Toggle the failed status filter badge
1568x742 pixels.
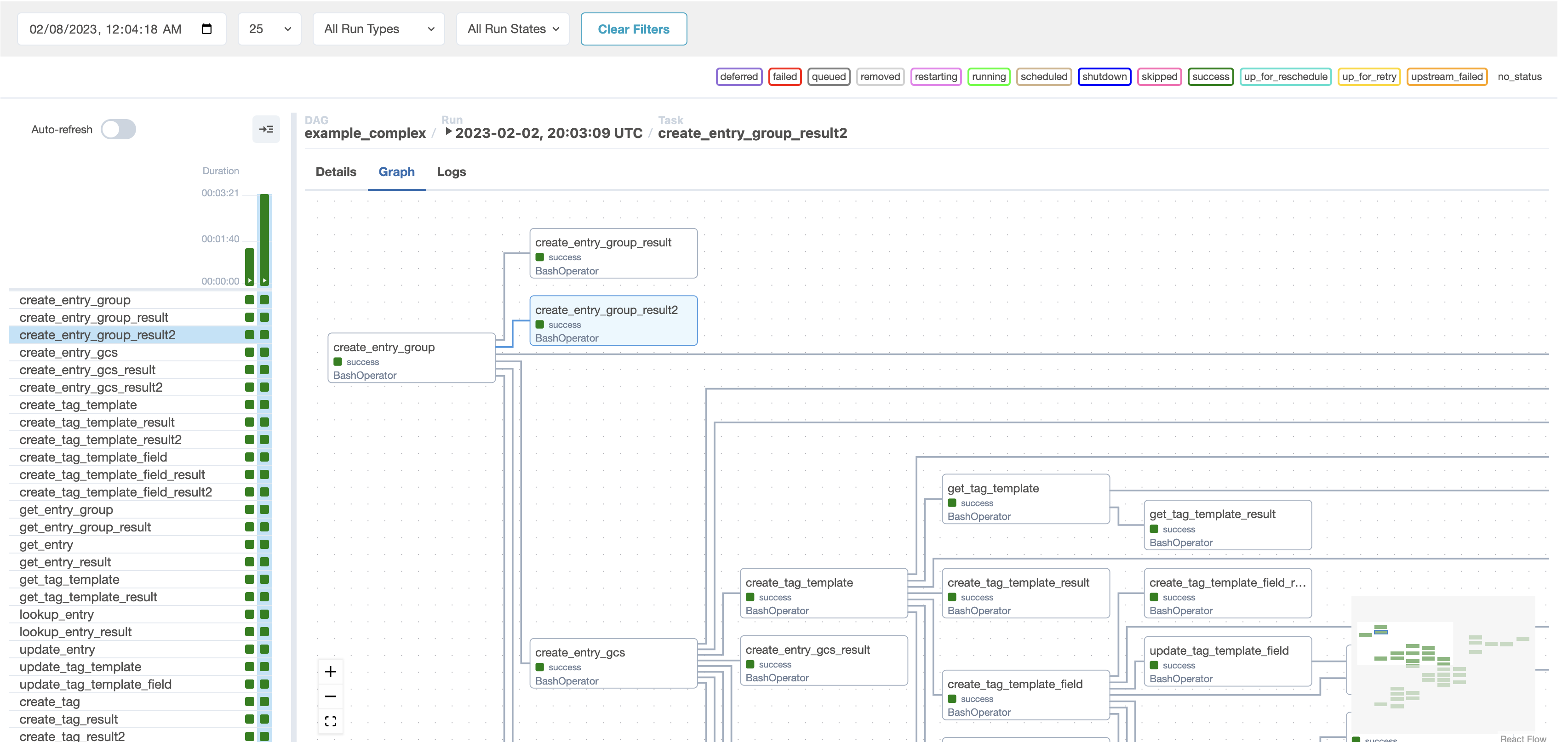tap(784, 77)
